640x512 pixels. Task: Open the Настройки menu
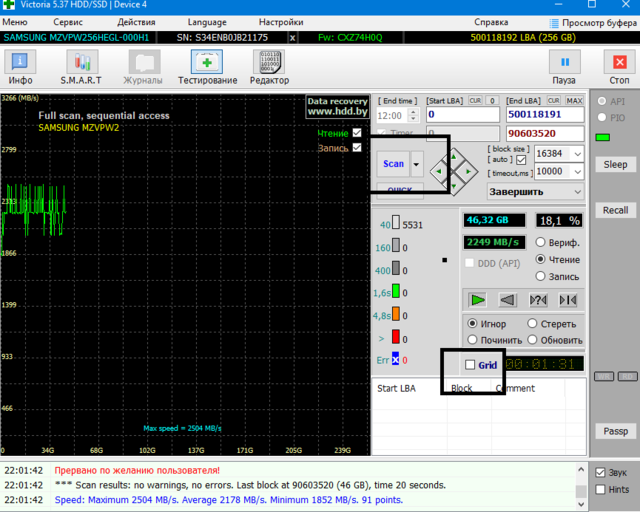click(x=281, y=21)
